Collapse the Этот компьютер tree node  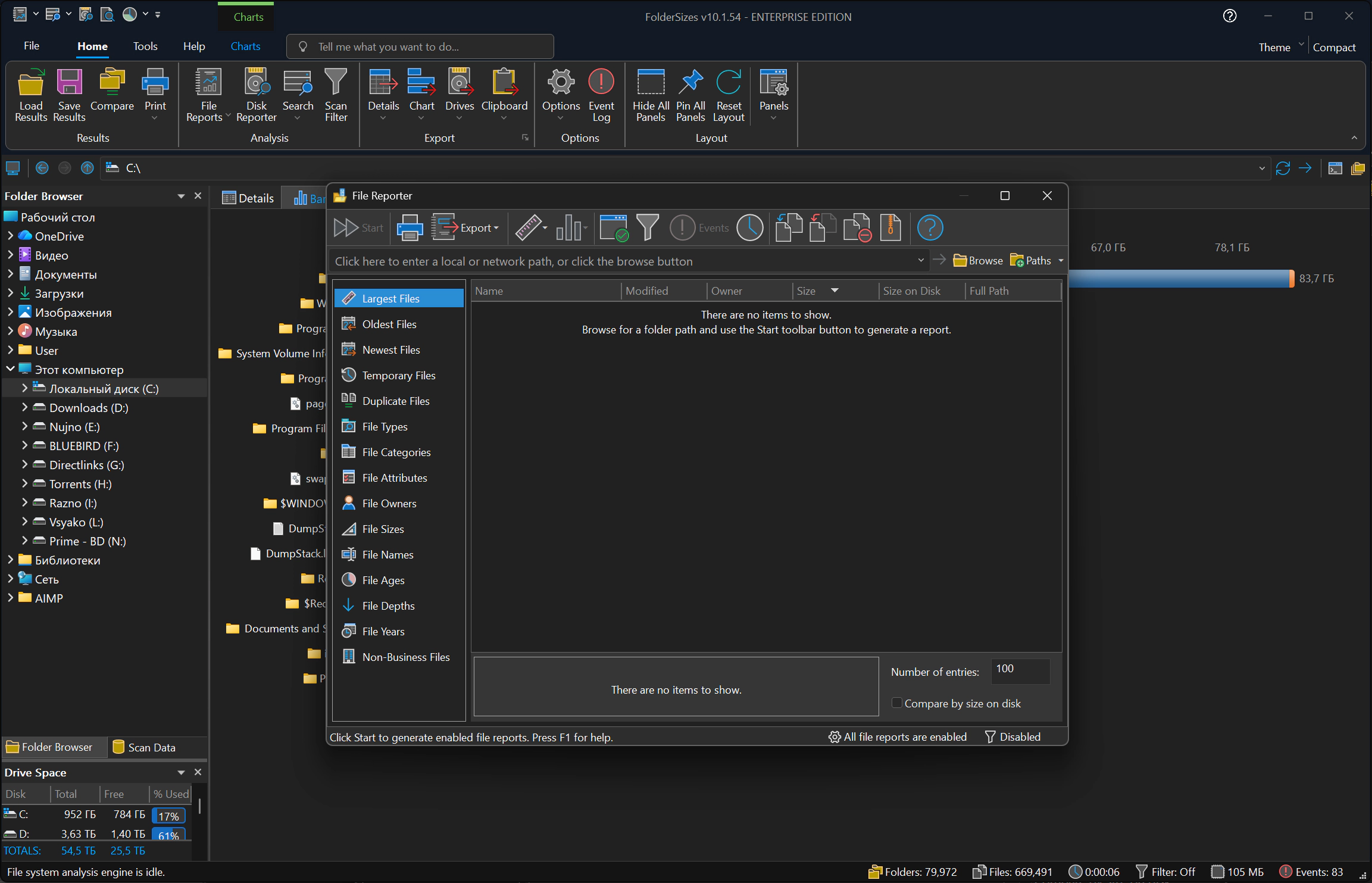(10, 369)
